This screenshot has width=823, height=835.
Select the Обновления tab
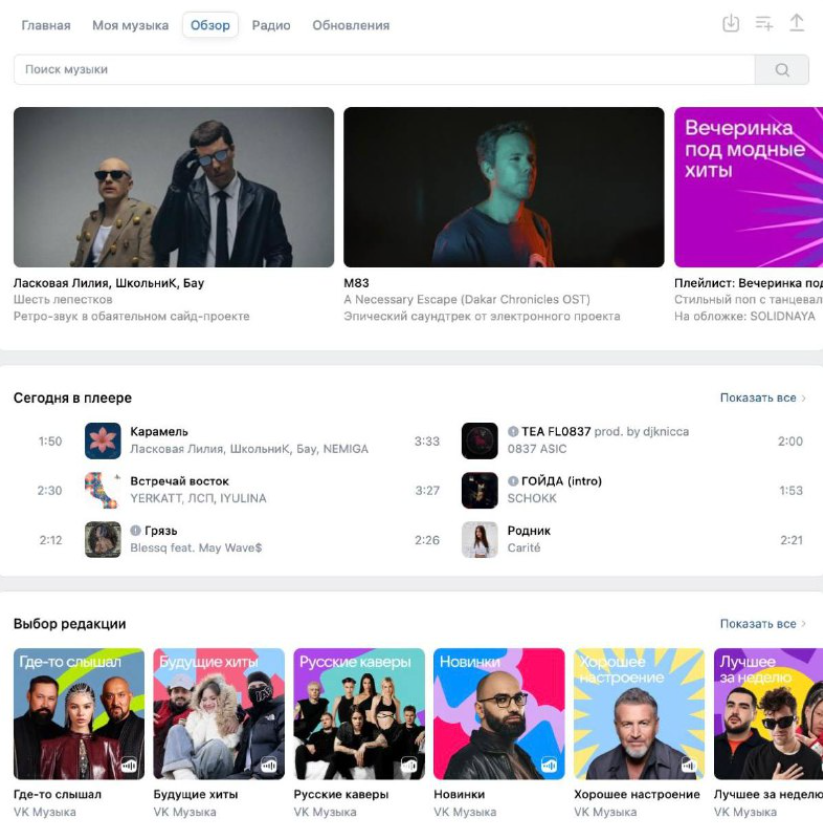tap(351, 25)
